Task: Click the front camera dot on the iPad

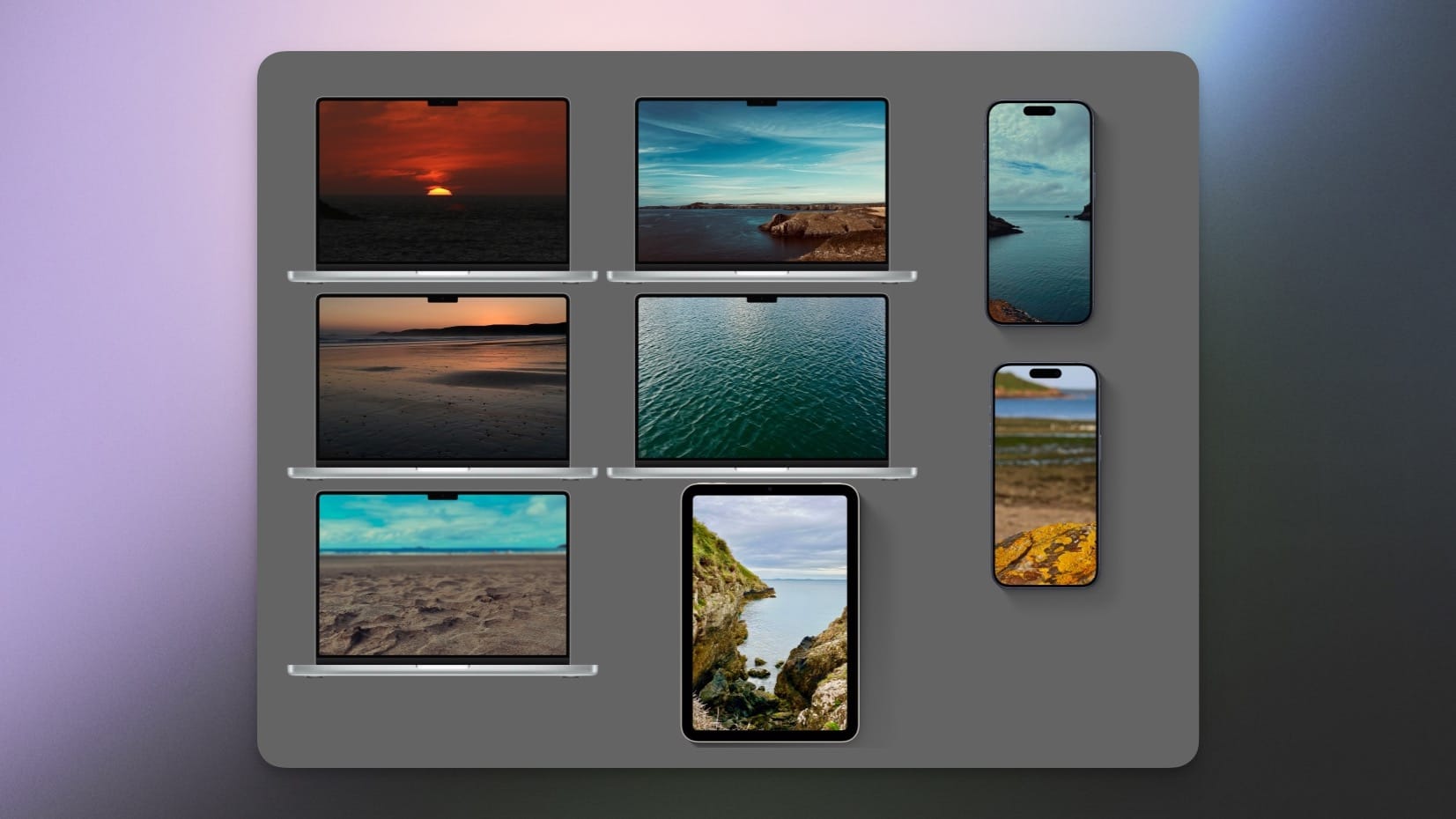Action: (x=769, y=488)
